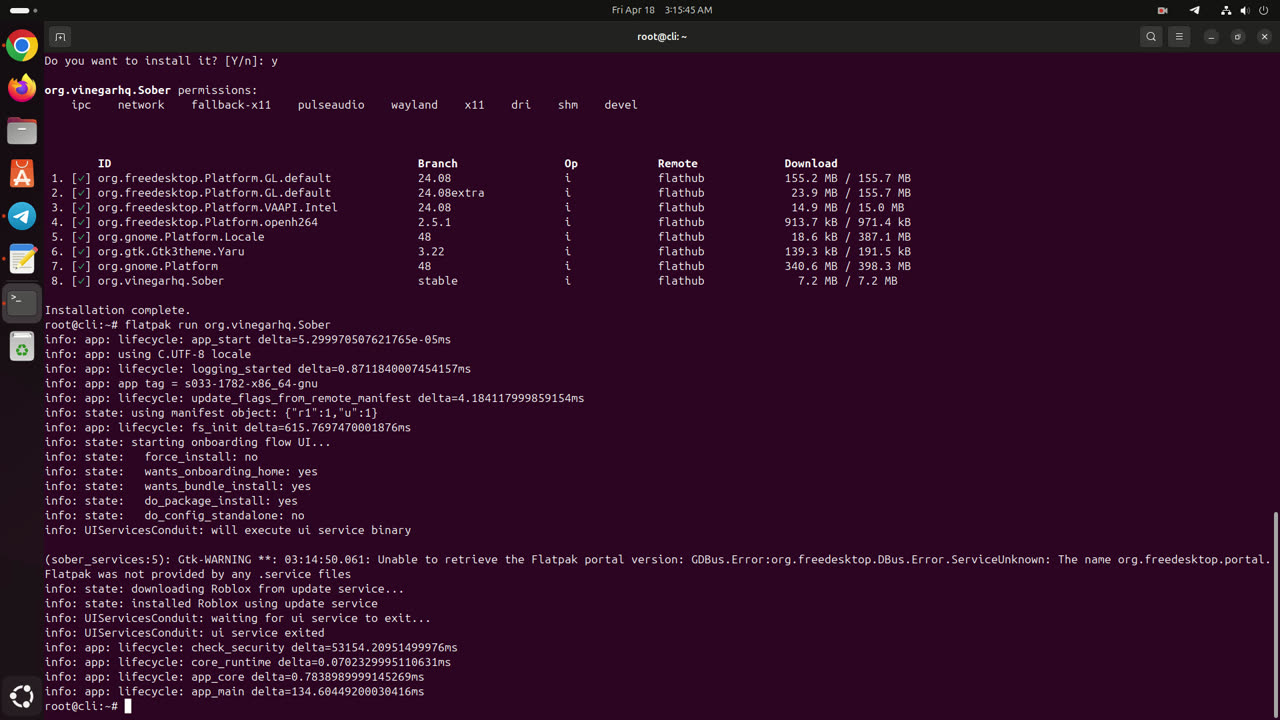The height and width of the screenshot is (720, 1280).
Task: Select the Terminal icon in dock
Action: click(22, 301)
